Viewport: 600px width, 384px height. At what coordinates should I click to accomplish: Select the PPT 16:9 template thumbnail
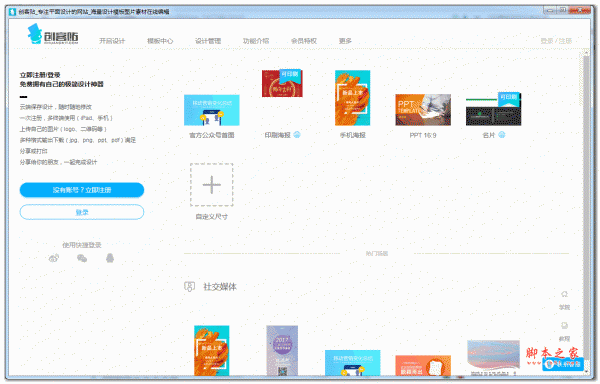coord(423,110)
